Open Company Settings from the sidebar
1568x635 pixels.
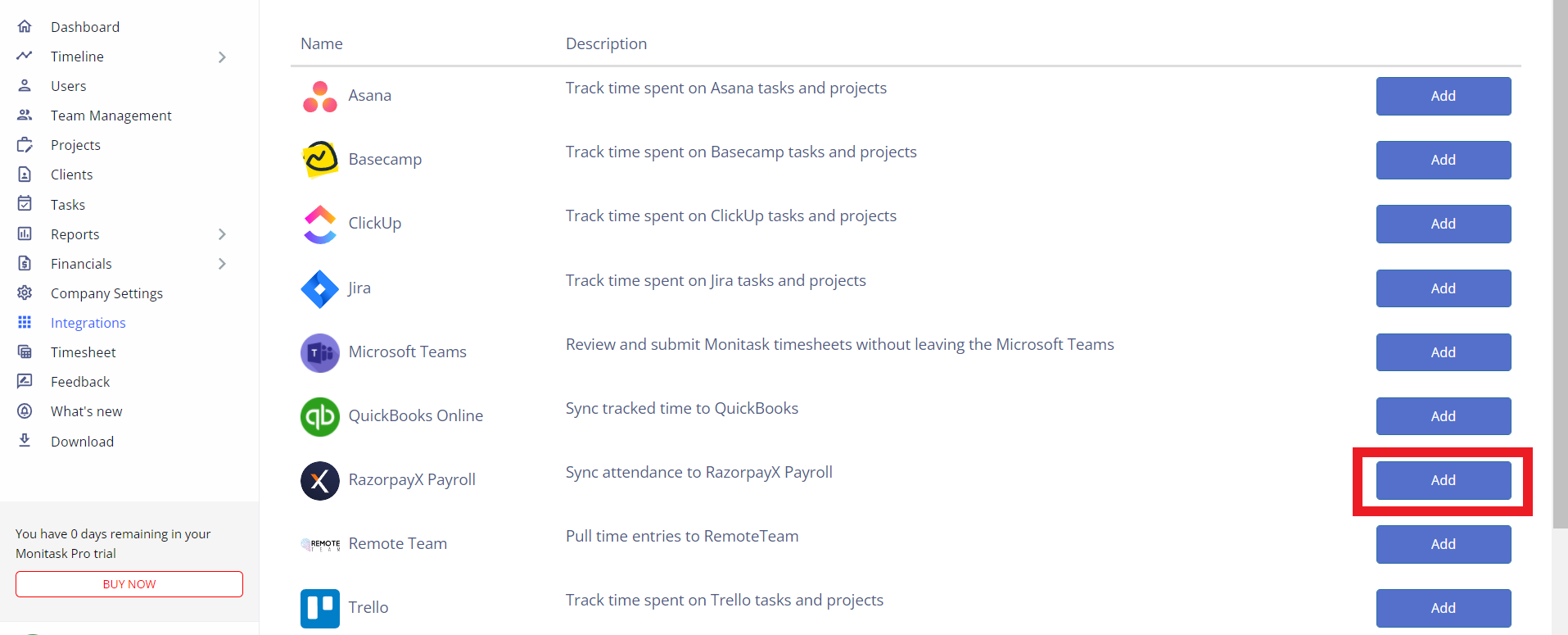(106, 293)
